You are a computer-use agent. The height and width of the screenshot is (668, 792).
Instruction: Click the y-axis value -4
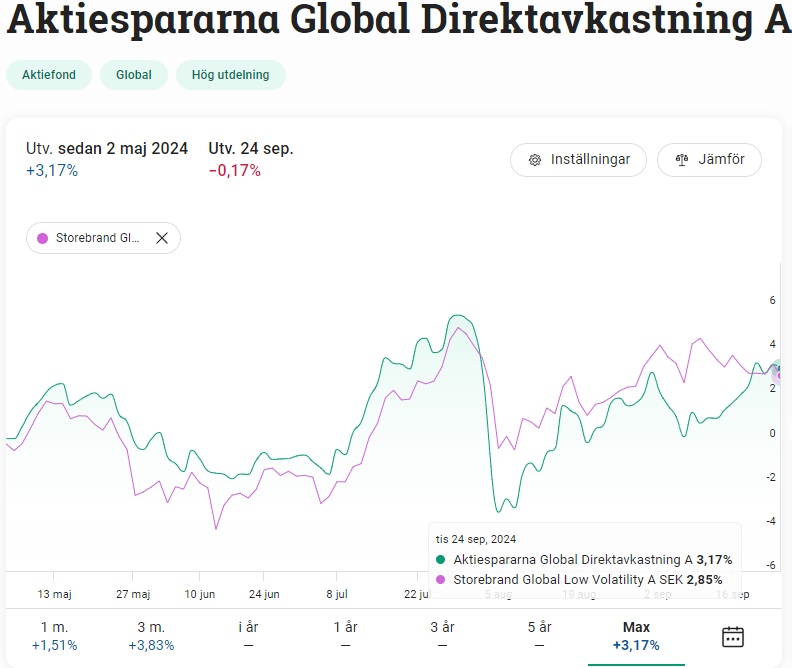click(771, 521)
